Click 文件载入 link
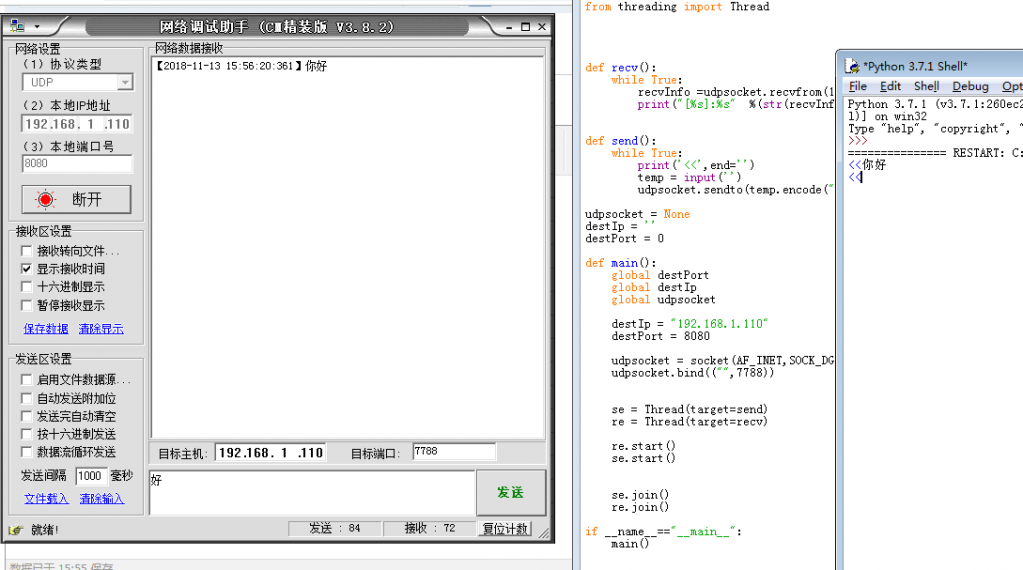Viewport: 1023px width, 570px height. [46, 498]
